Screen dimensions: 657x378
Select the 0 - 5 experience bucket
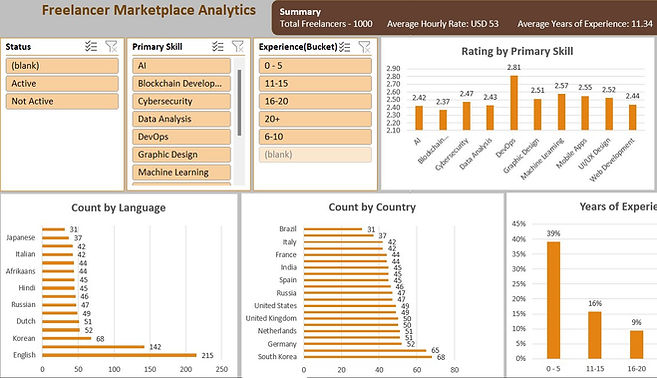[x=315, y=66]
